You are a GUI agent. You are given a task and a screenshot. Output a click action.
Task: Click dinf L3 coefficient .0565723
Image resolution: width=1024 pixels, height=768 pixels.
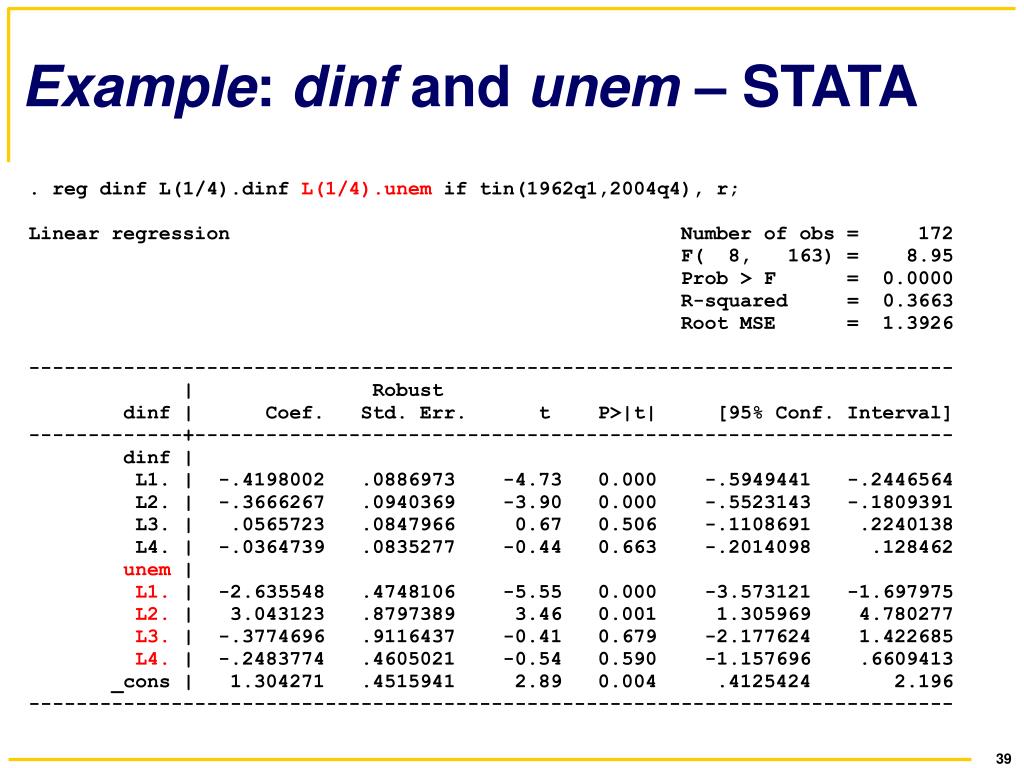pos(278,524)
